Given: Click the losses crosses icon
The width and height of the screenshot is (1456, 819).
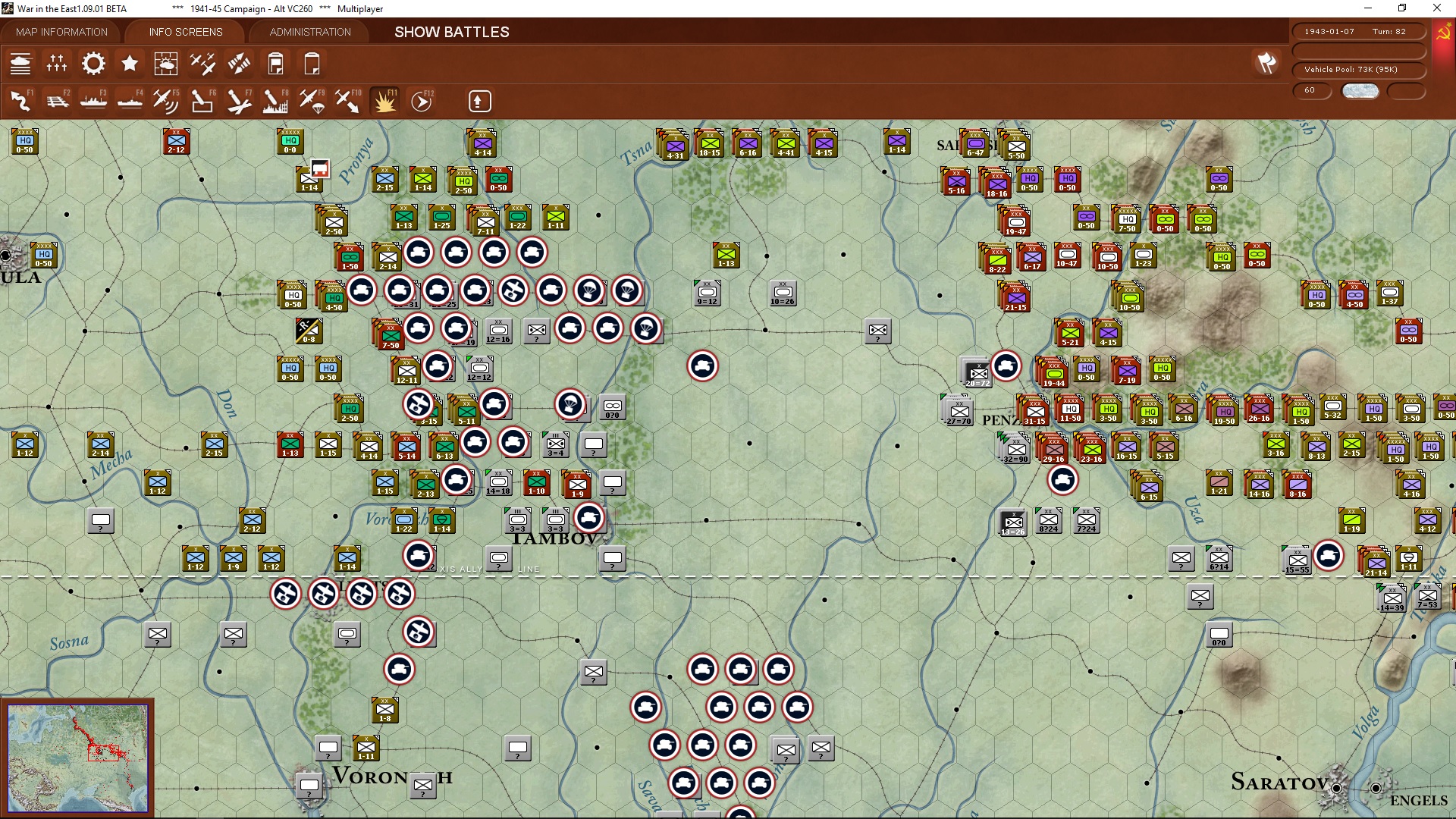Looking at the screenshot, I should [57, 64].
